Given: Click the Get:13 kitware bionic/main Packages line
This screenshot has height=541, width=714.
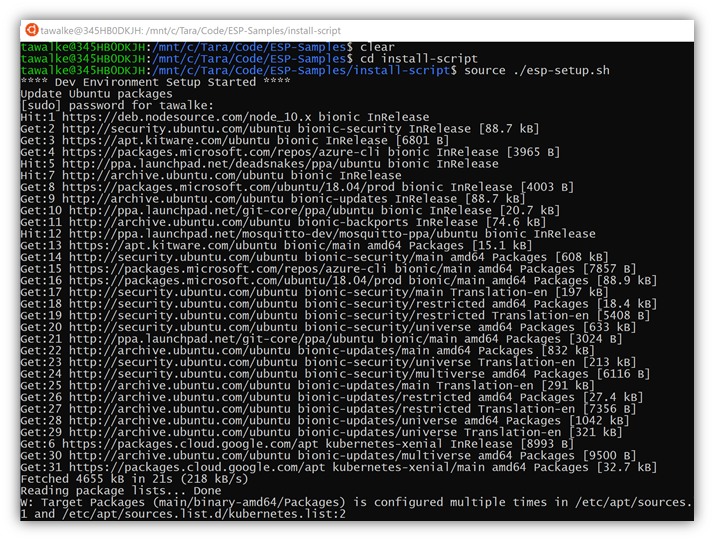Looking at the screenshot, I should click(276, 245).
